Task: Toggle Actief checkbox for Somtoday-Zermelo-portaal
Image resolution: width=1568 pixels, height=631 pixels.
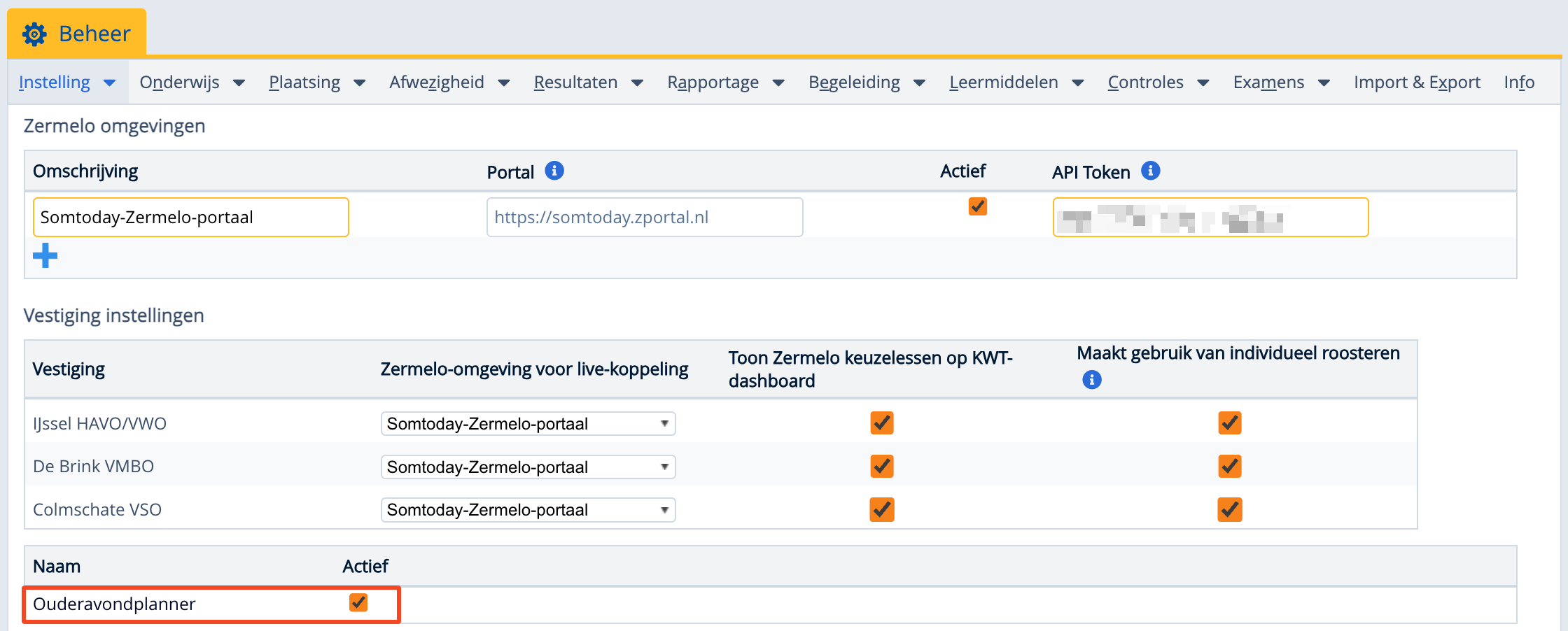Action: coord(978,206)
